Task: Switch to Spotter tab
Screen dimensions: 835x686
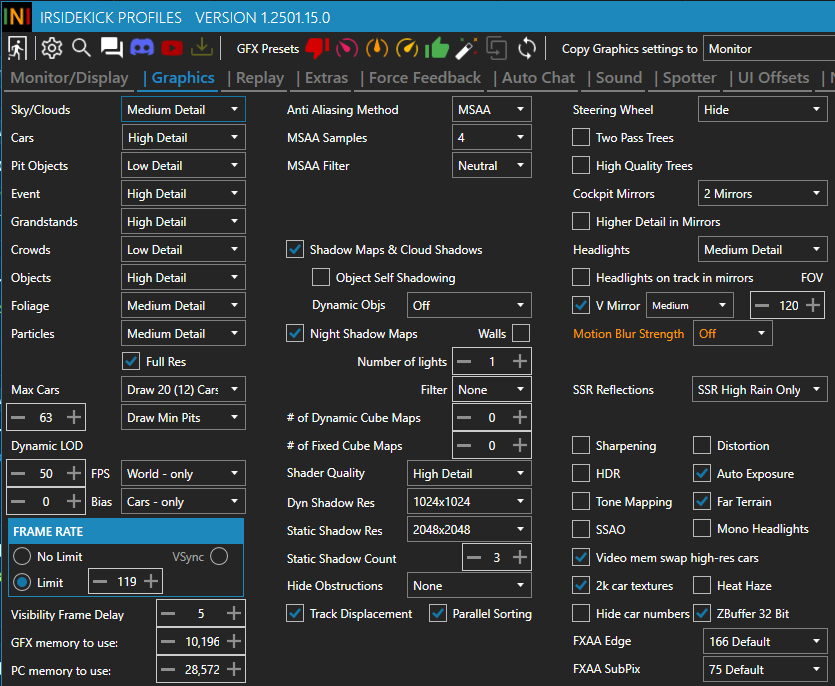Action: click(x=690, y=78)
